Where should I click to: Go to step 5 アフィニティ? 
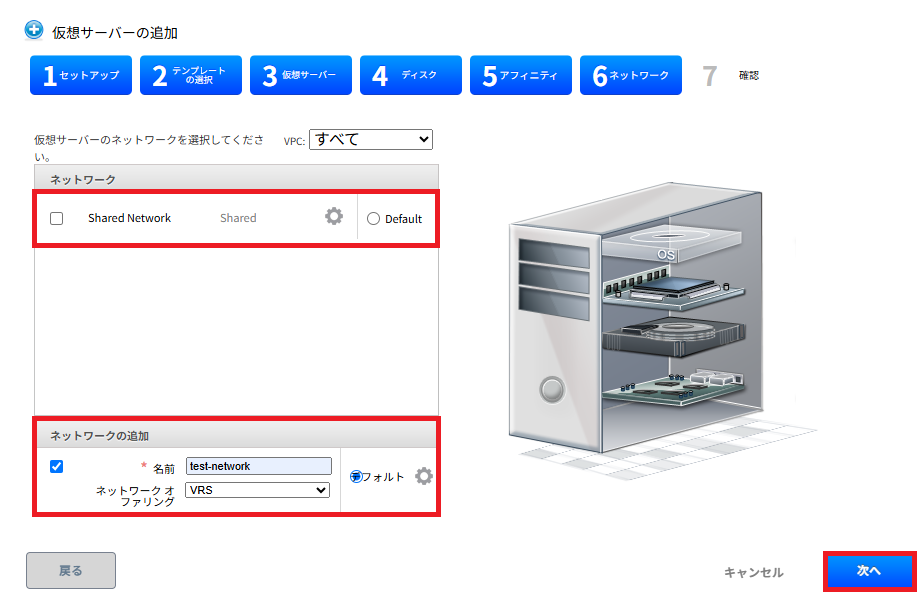tap(521, 75)
